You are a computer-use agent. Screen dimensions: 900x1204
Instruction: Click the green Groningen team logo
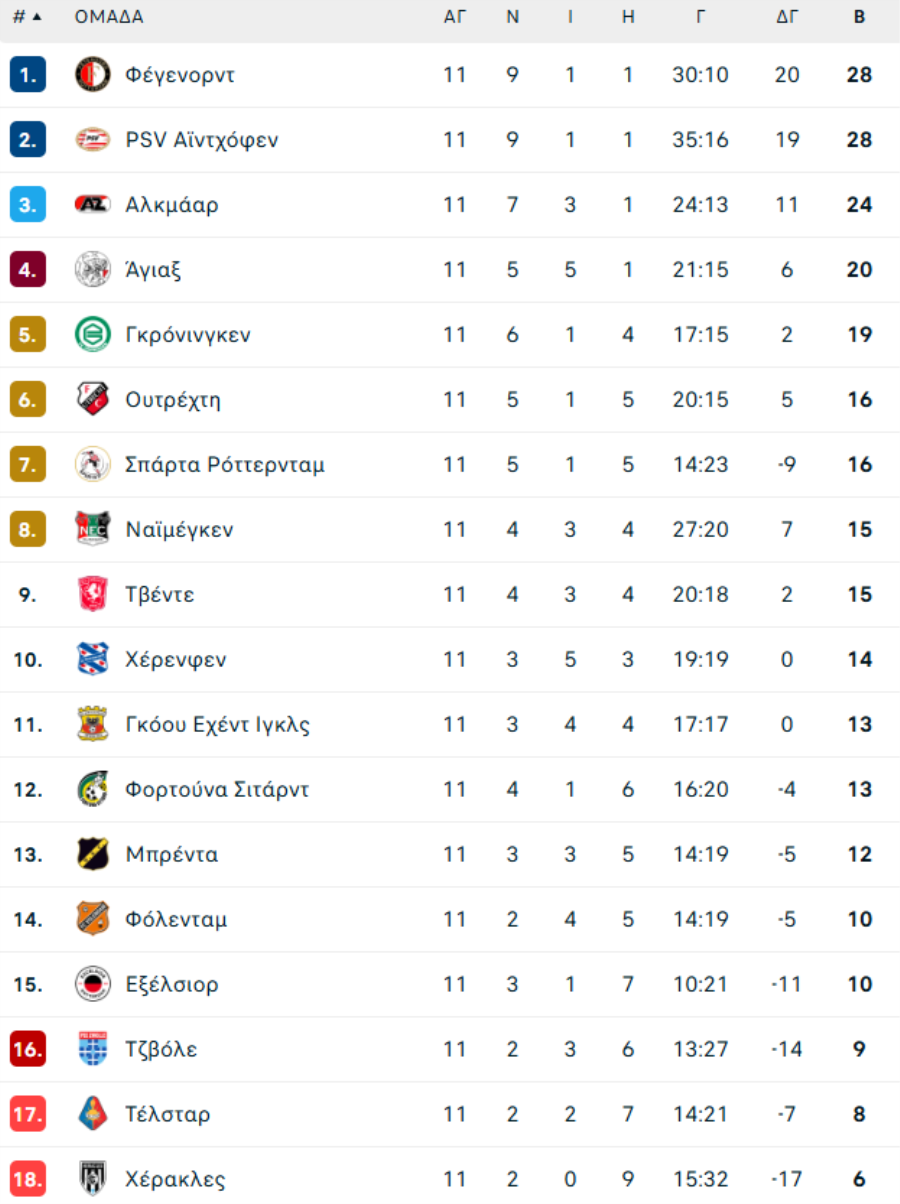tap(93, 335)
